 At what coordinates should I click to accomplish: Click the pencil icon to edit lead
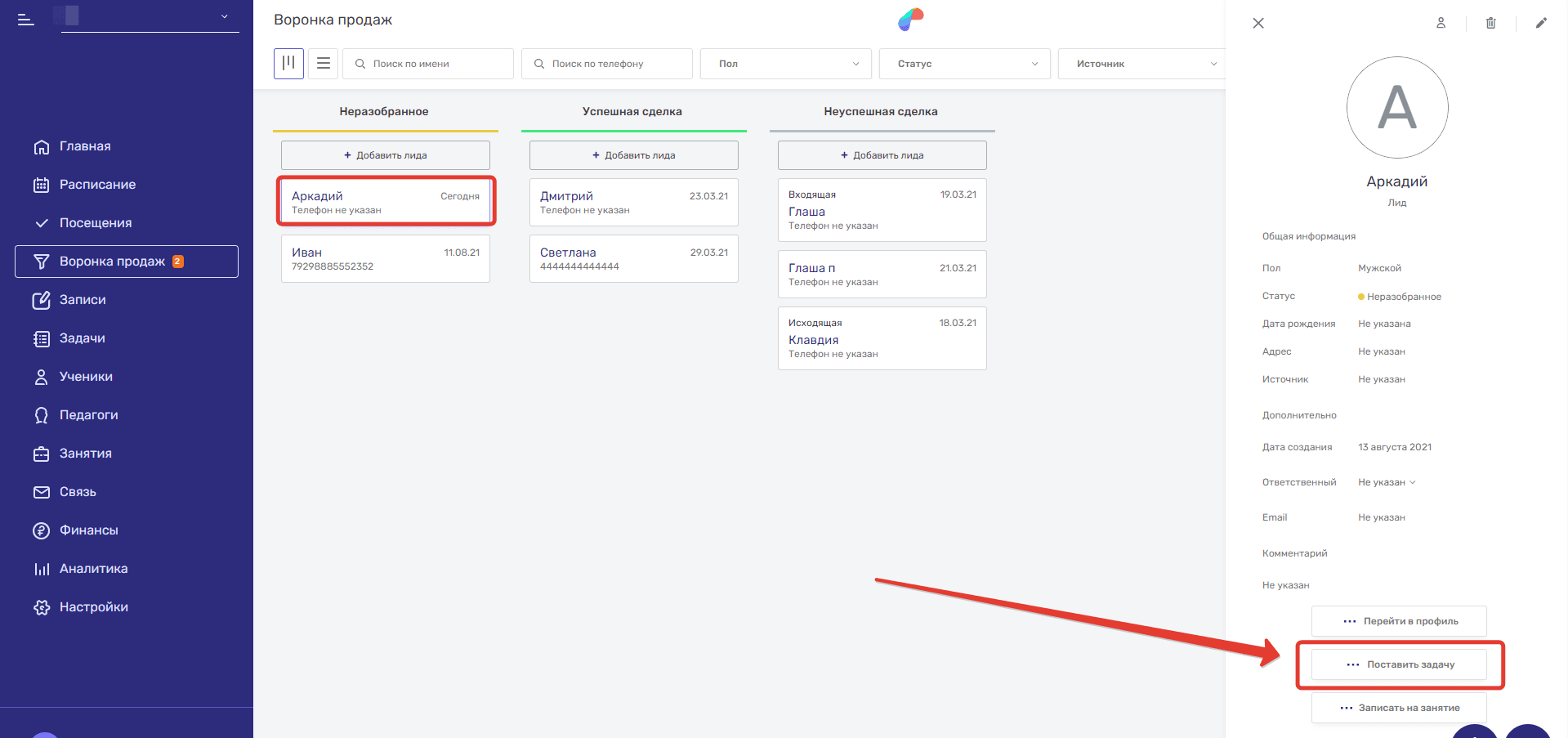coord(1540,23)
